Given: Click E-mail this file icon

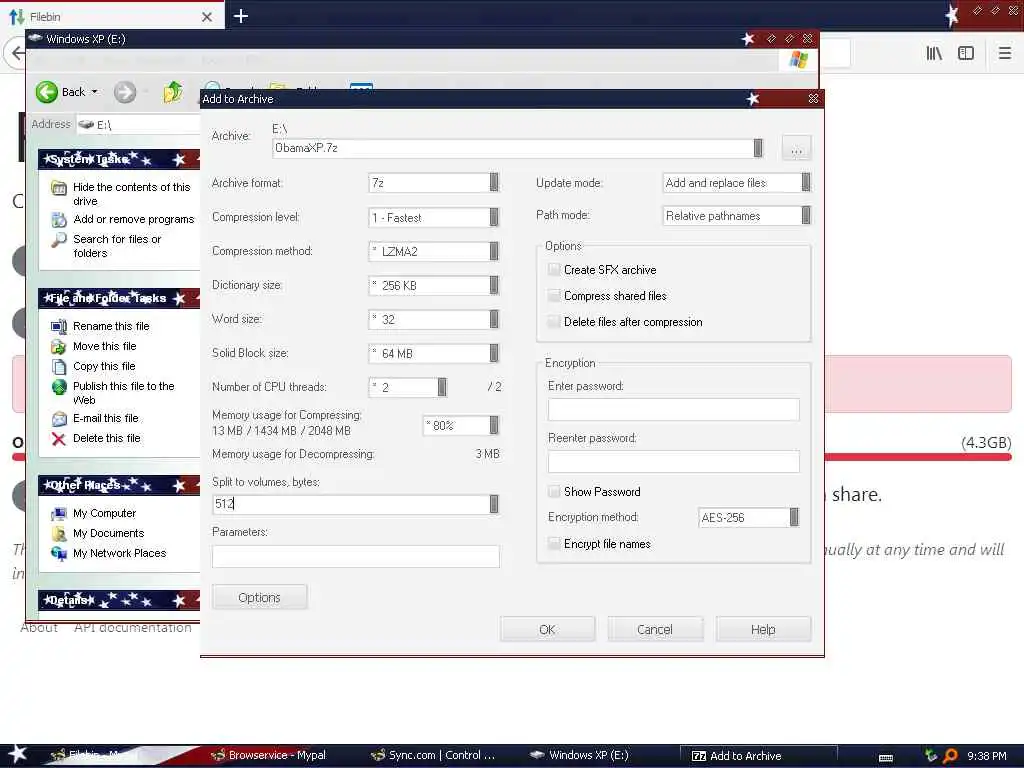Looking at the screenshot, I should pyautogui.click(x=59, y=419).
